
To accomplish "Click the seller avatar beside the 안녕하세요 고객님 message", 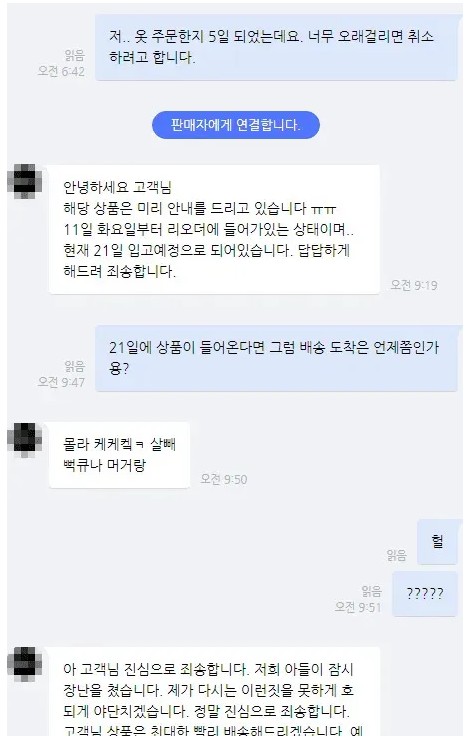I will point(25,181).
